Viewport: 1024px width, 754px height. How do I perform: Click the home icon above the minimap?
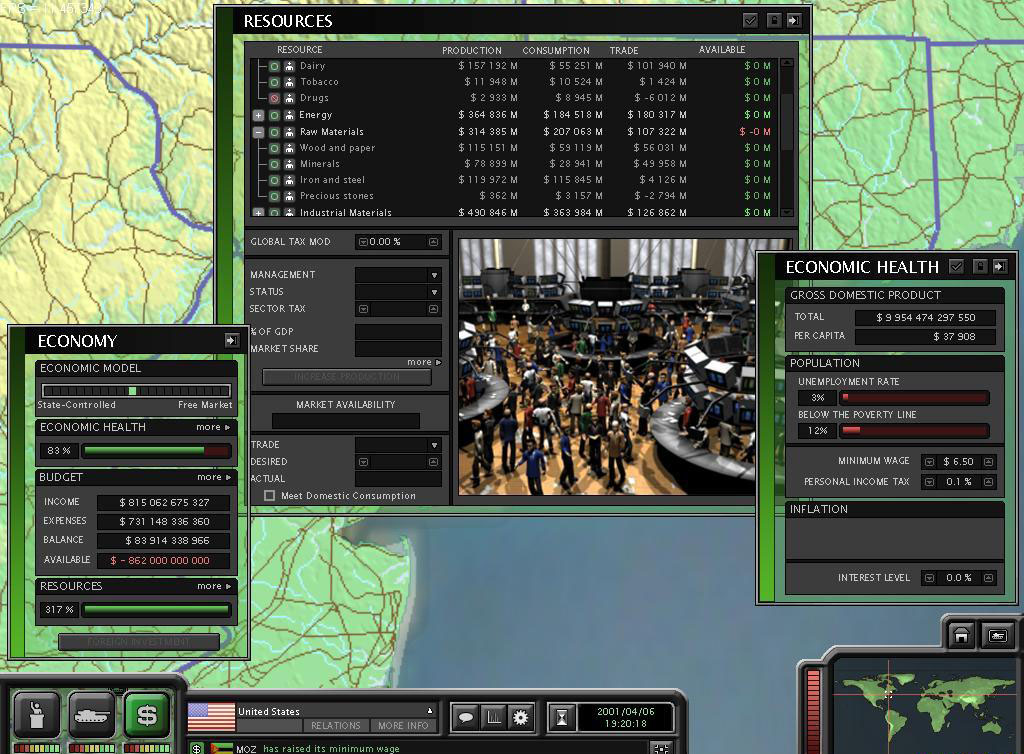pos(961,636)
